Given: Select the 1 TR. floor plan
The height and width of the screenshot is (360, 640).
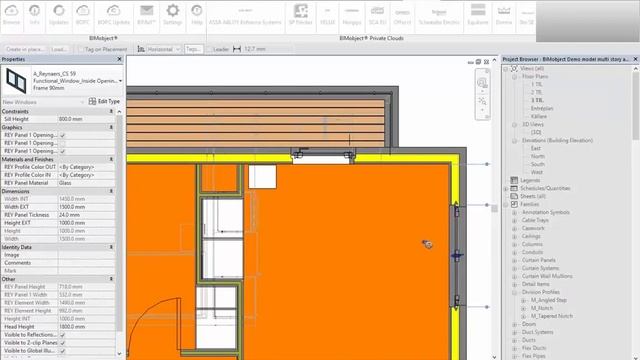Looking at the screenshot, I should coord(537,84).
